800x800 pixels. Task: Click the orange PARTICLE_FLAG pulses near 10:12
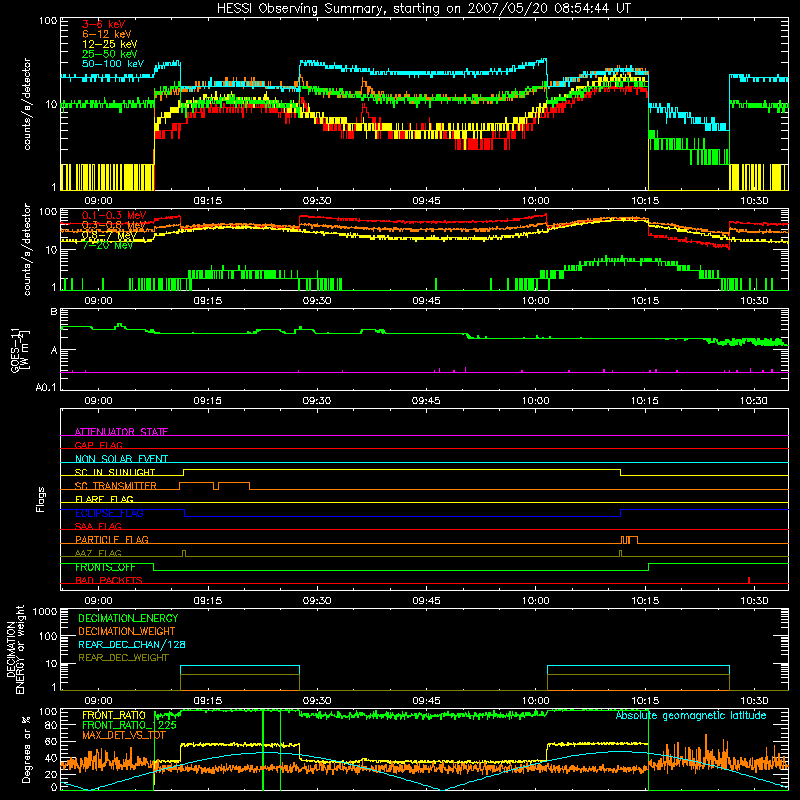(x=629, y=540)
